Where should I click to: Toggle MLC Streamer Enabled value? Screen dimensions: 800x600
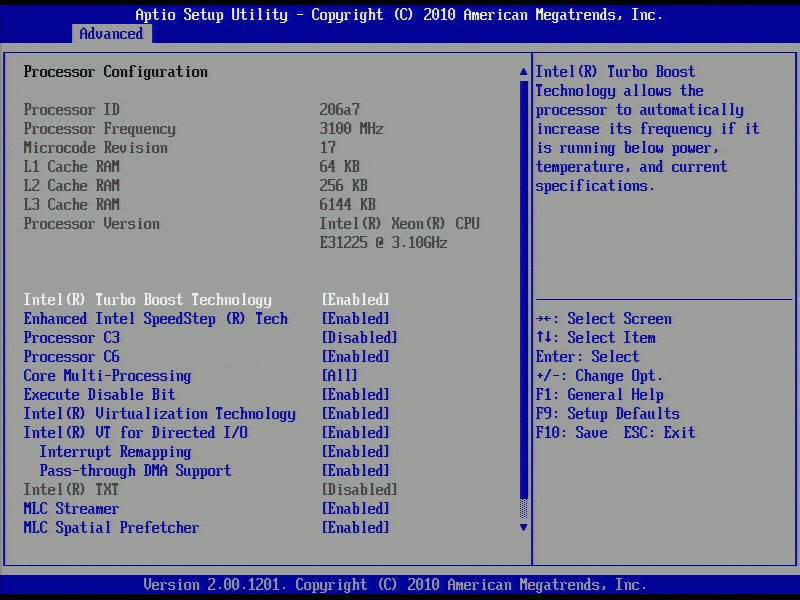coord(355,509)
